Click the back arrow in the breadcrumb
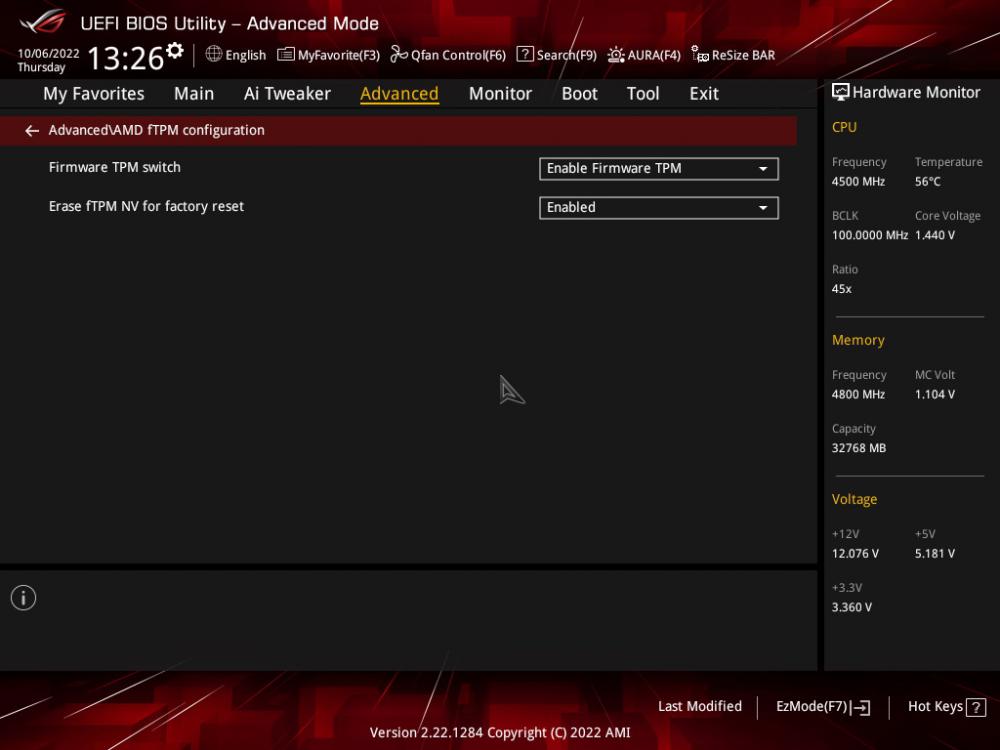Screen dimensions: 1000x750 click(32, 131)
